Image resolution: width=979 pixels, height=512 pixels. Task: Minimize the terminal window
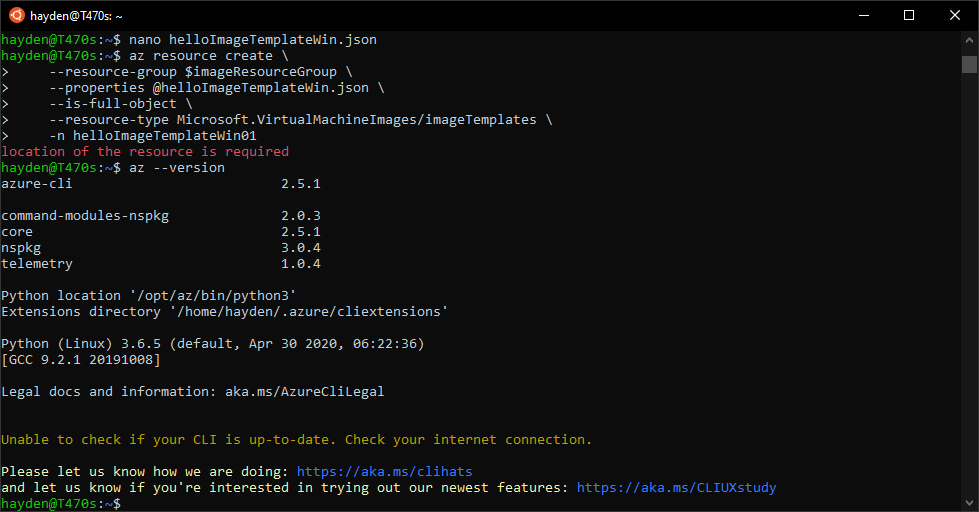864,15
